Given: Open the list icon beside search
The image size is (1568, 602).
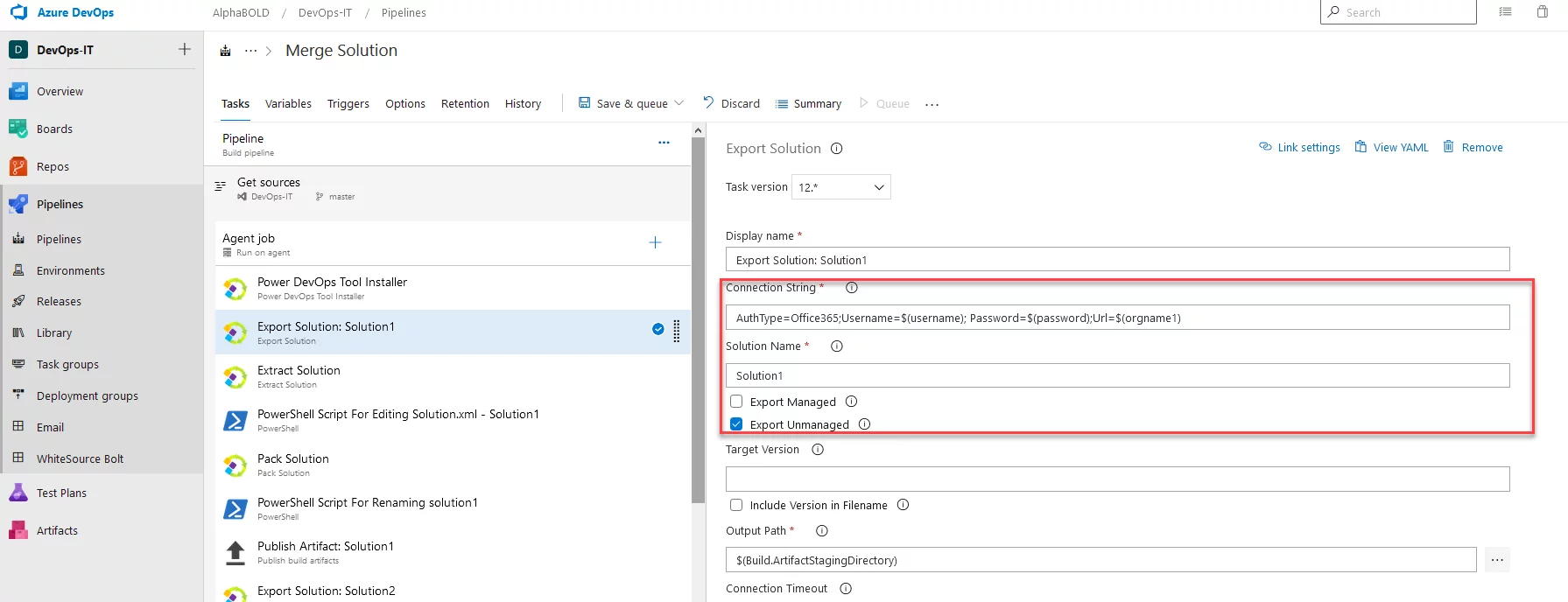Looking at the screenshot, I should pos(1505,11).
